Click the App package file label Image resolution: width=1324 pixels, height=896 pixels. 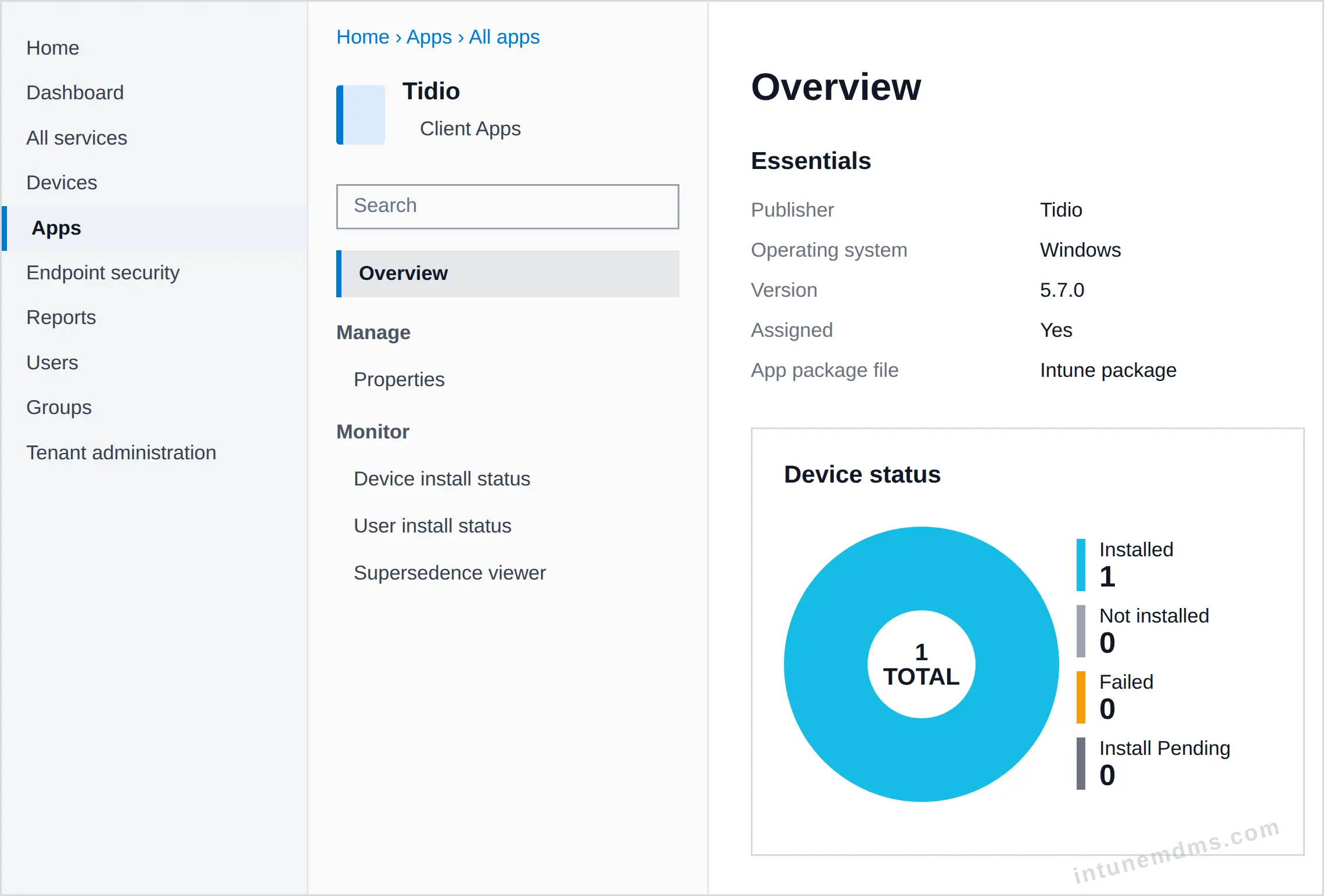(x=825, y=370)
